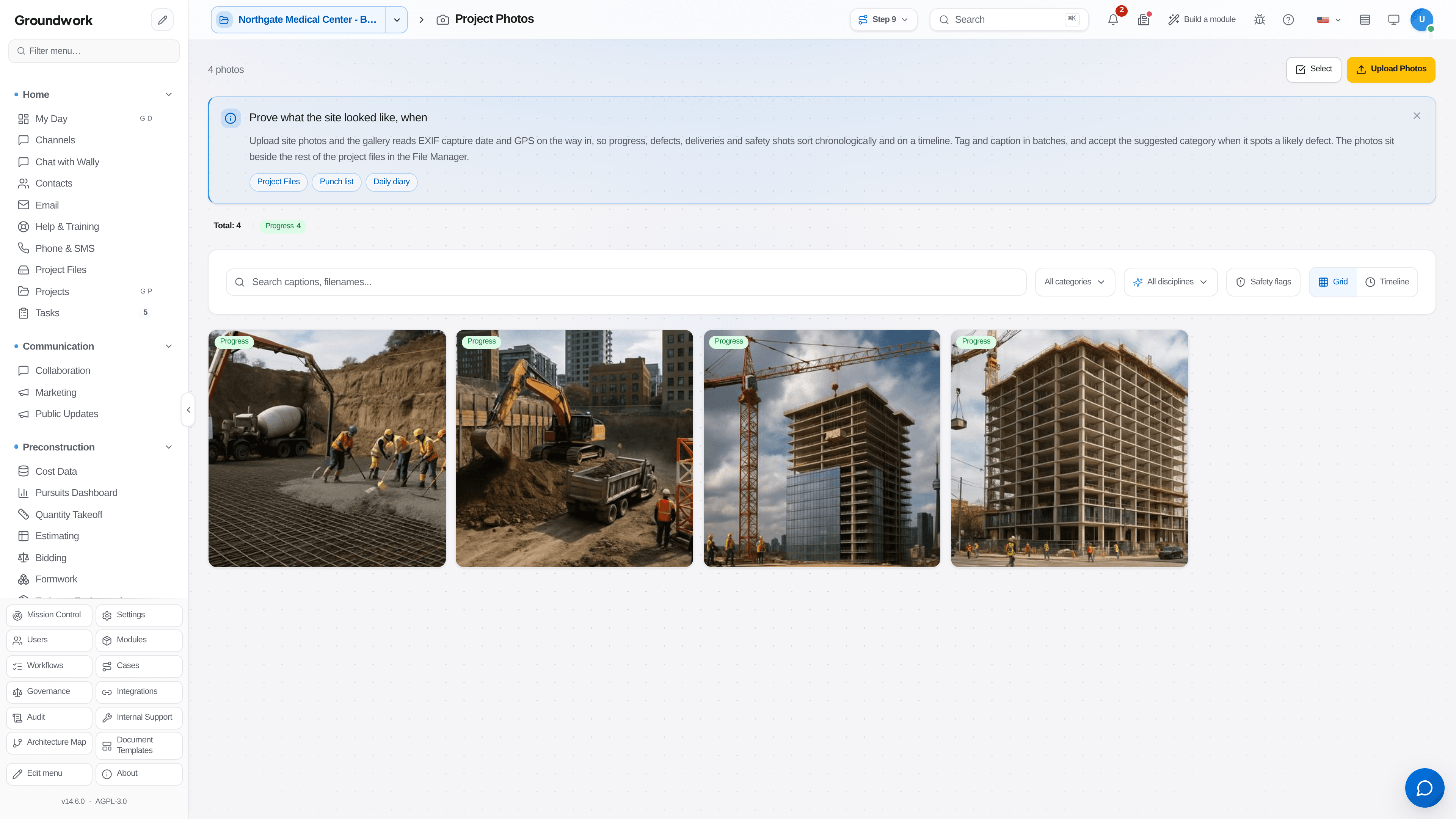Open Workflows in the bottom menu
Viewport: 1456px width, 819px height.
[49, 667]
